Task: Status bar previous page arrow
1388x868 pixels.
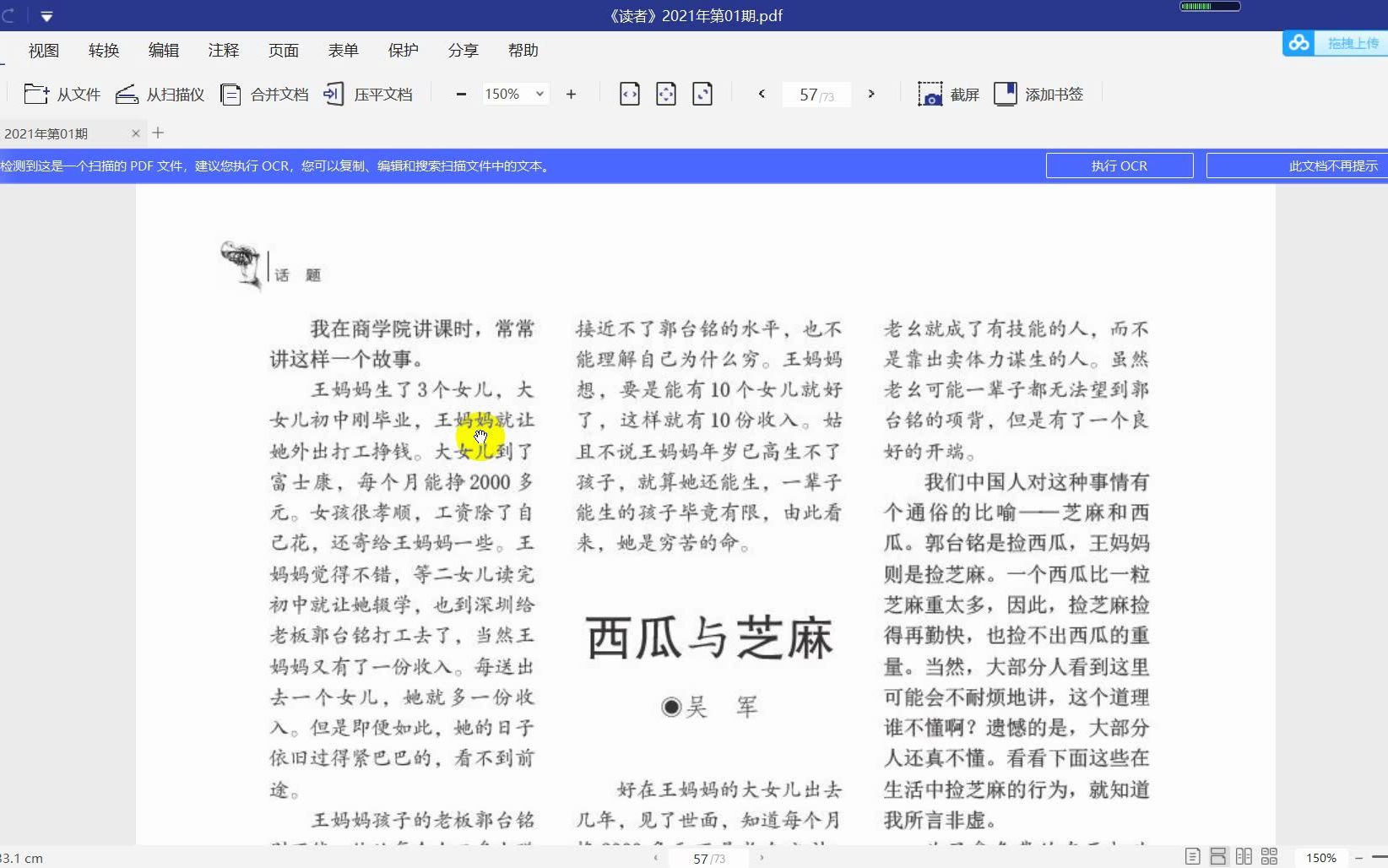Action: click(656, 858)
